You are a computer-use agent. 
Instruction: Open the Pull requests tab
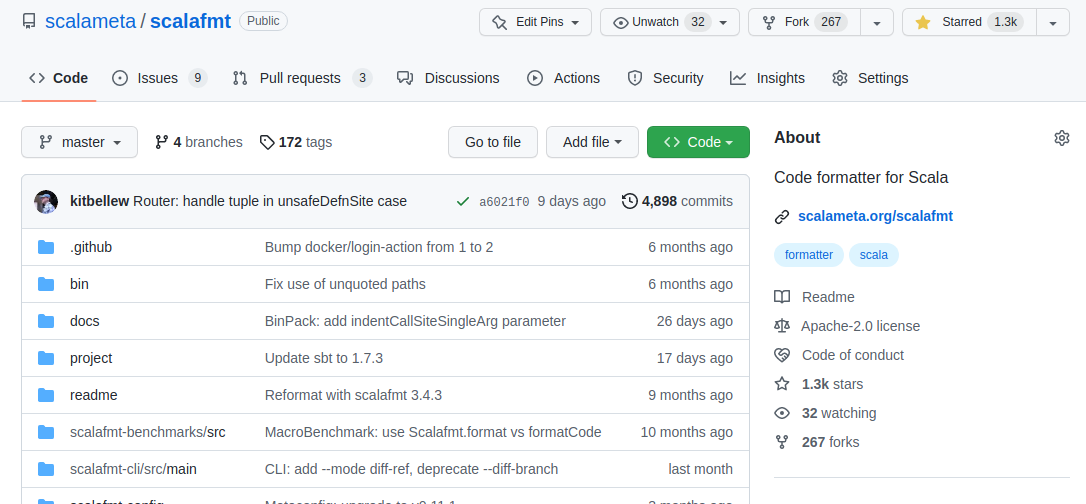point(303,78)
